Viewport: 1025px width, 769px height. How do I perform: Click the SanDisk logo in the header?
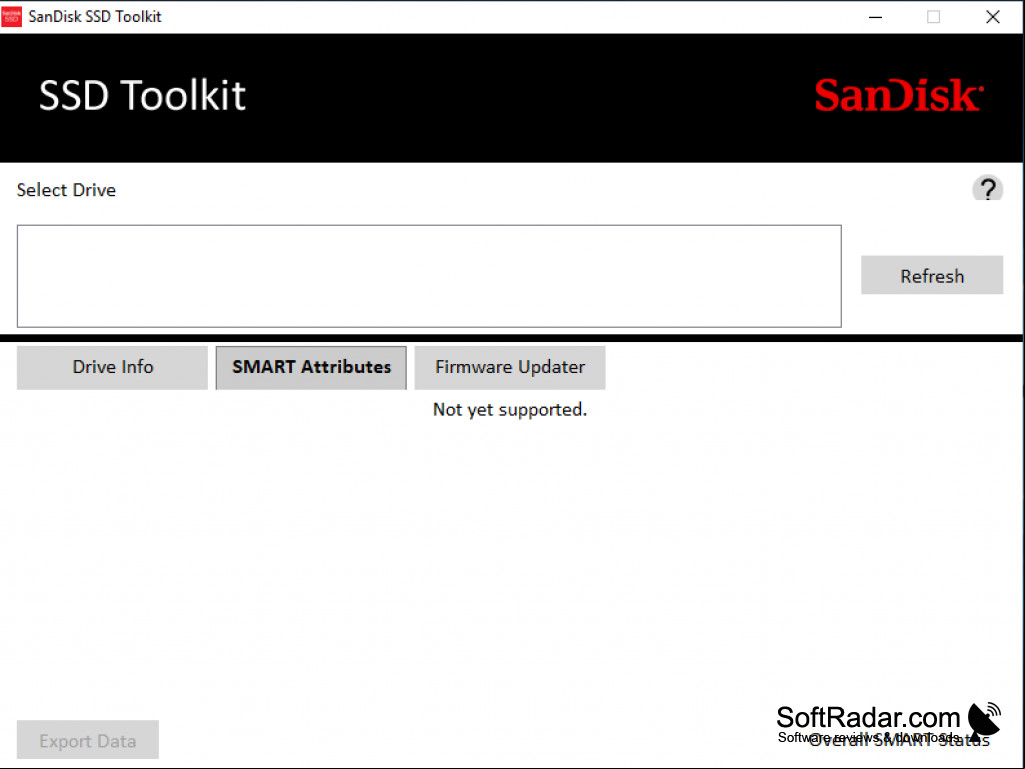[899, 95]
